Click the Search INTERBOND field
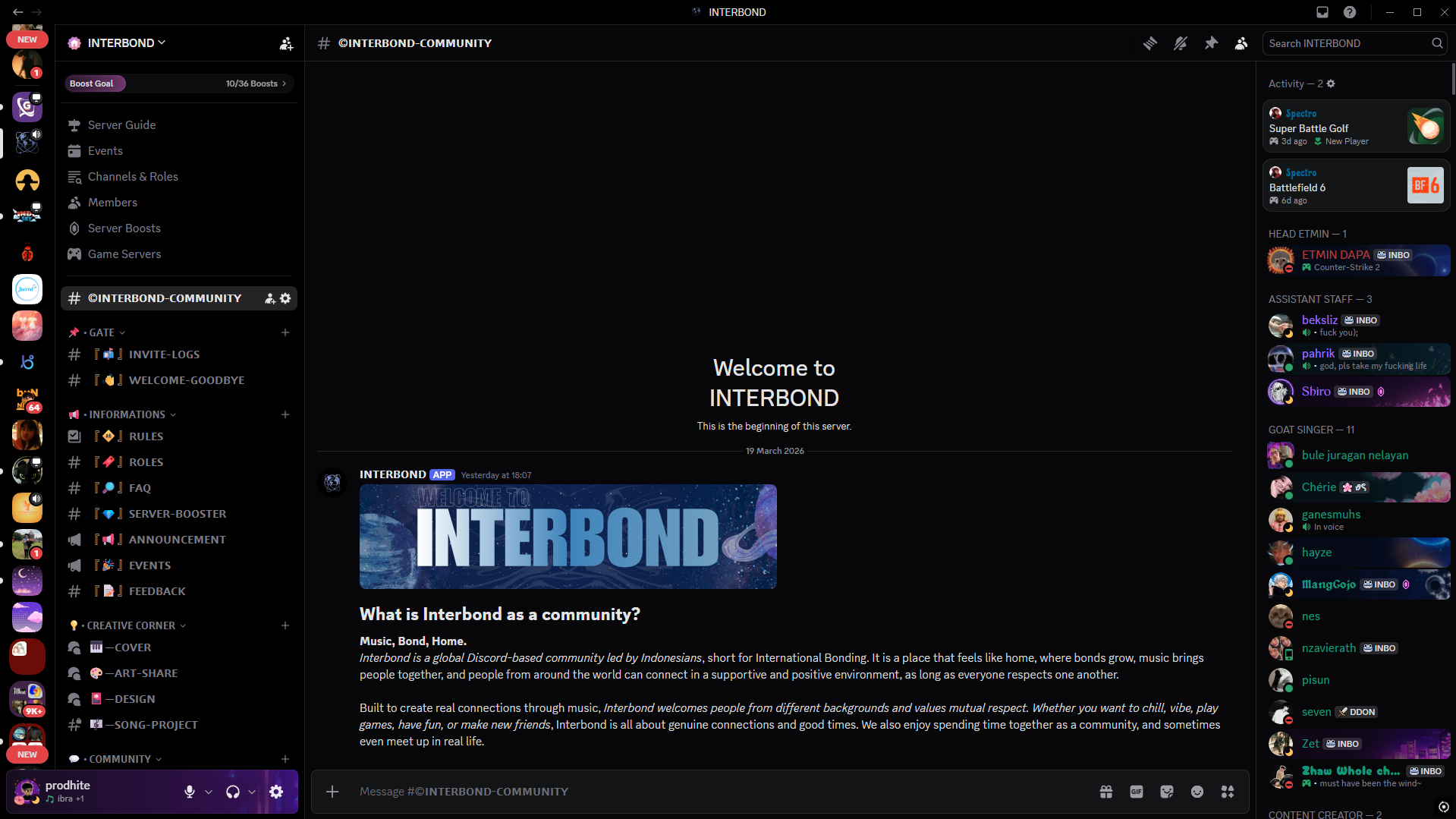Screen dimensions: 1456x819 1355,43
